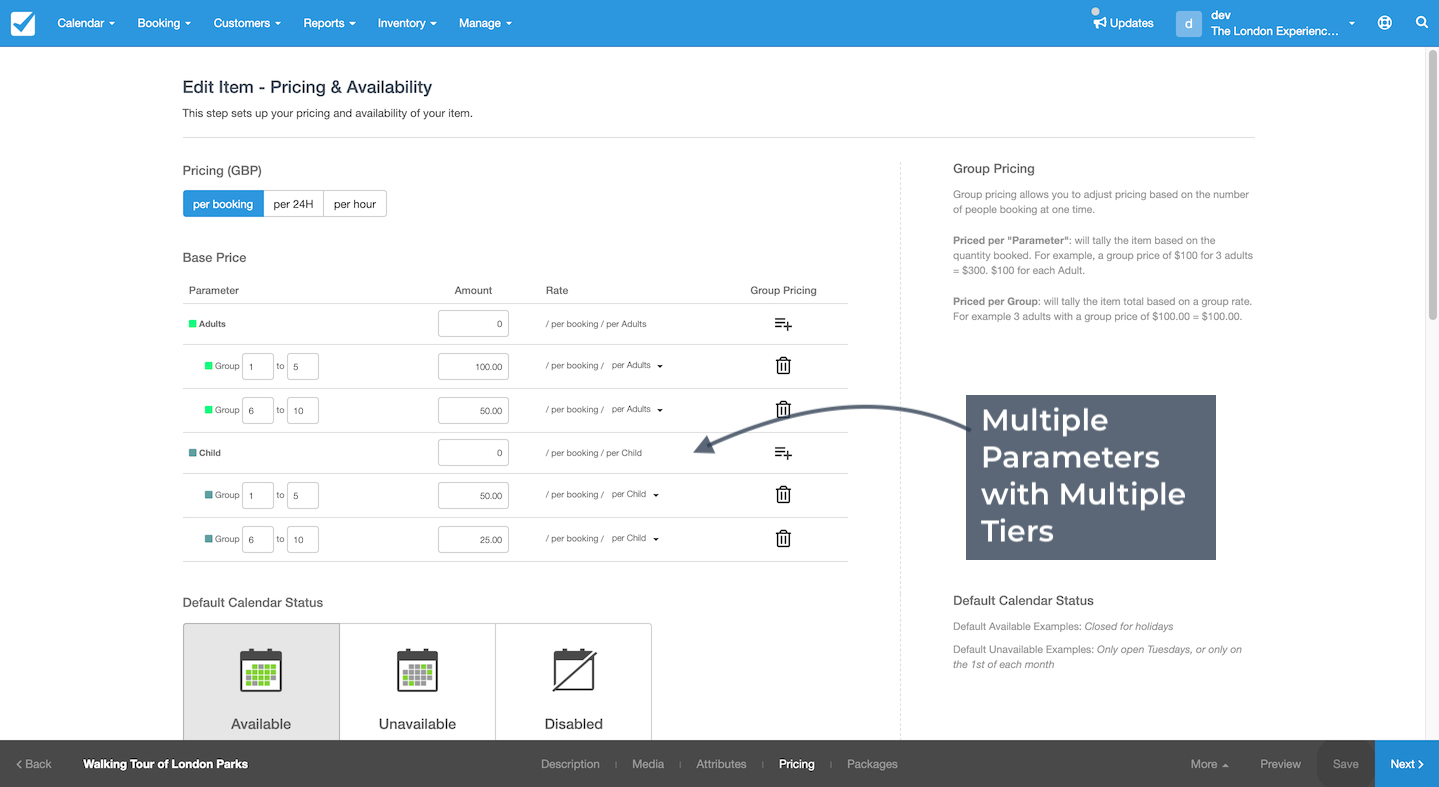The height and width of the screenshot is (787, 1439).
Task: Go to the Pricing step
Action: [797, 764]
